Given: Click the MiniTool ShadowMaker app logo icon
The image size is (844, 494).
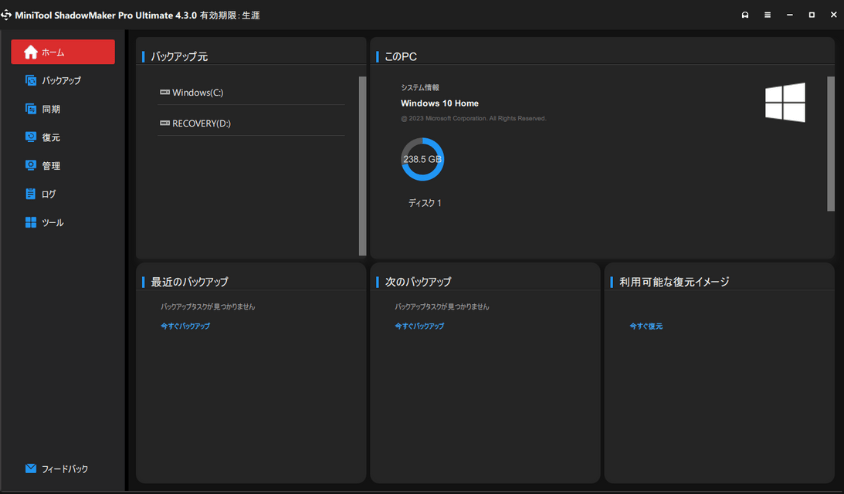Looking at the screenshot, I should [x=8, y=15].
